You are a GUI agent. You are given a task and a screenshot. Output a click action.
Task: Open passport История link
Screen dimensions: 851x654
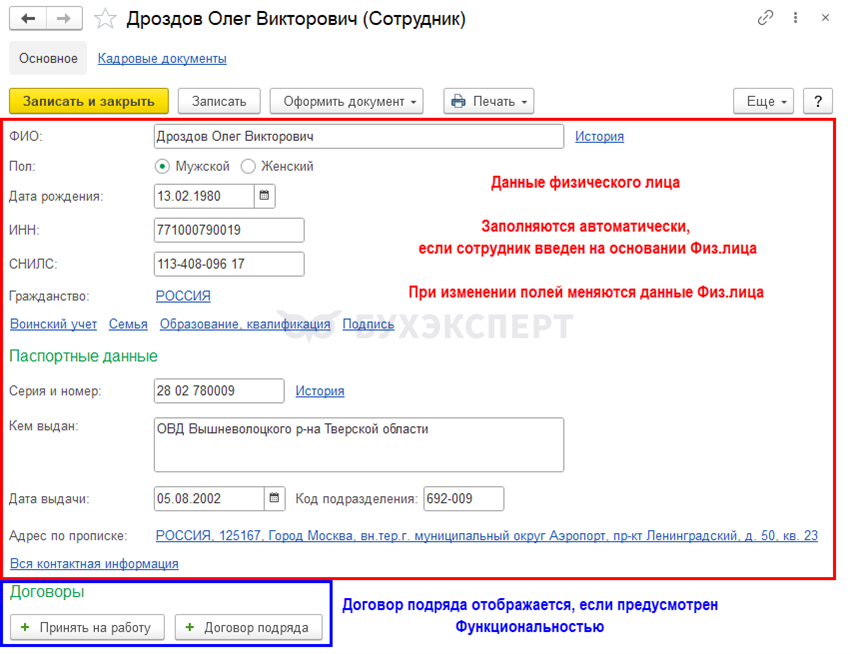click(320, 391)
